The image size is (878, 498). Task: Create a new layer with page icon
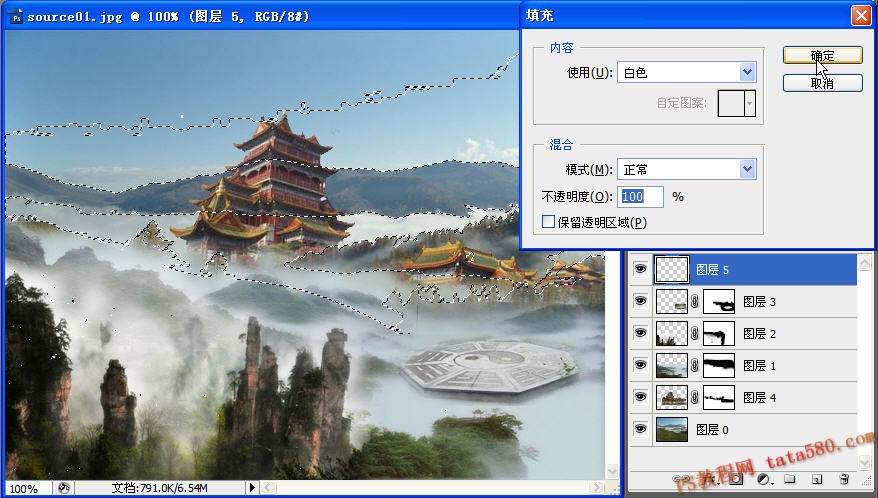click(x=817, y=480)
